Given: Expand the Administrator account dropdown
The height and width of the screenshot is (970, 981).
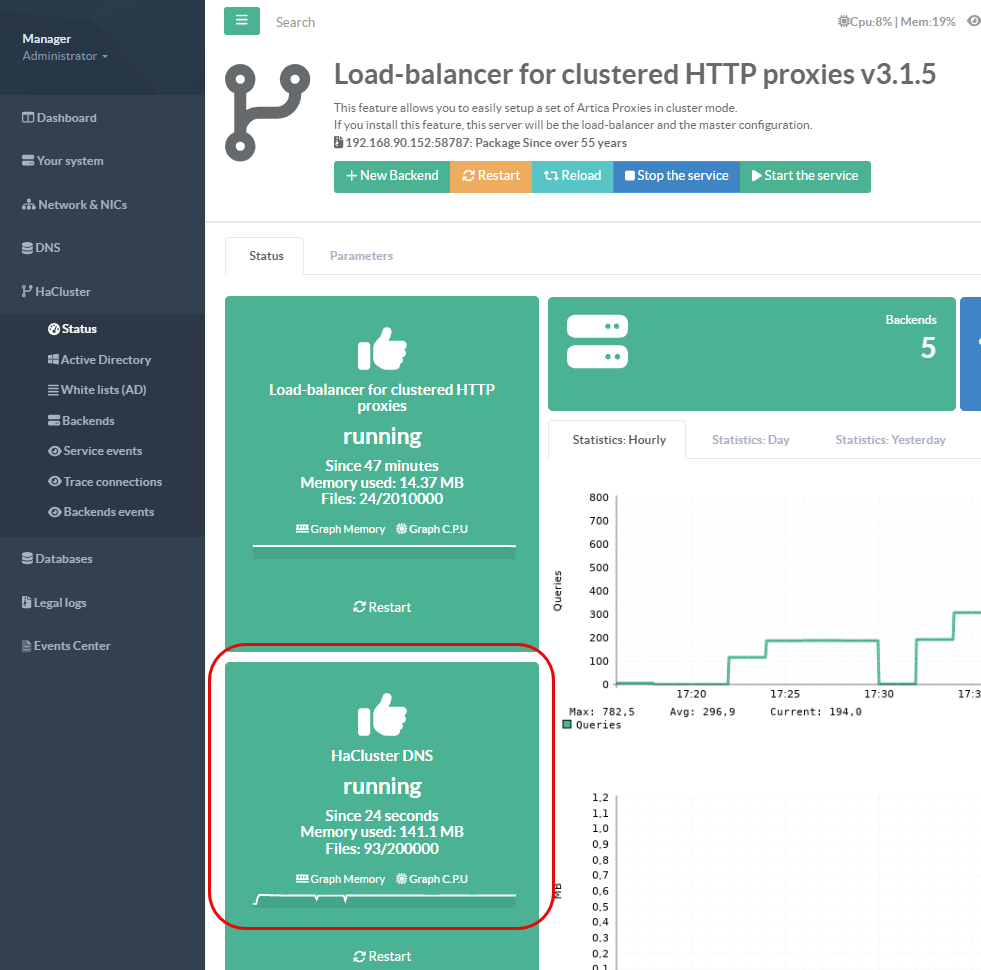Looking at the screenshot, I should click(65, 57).
